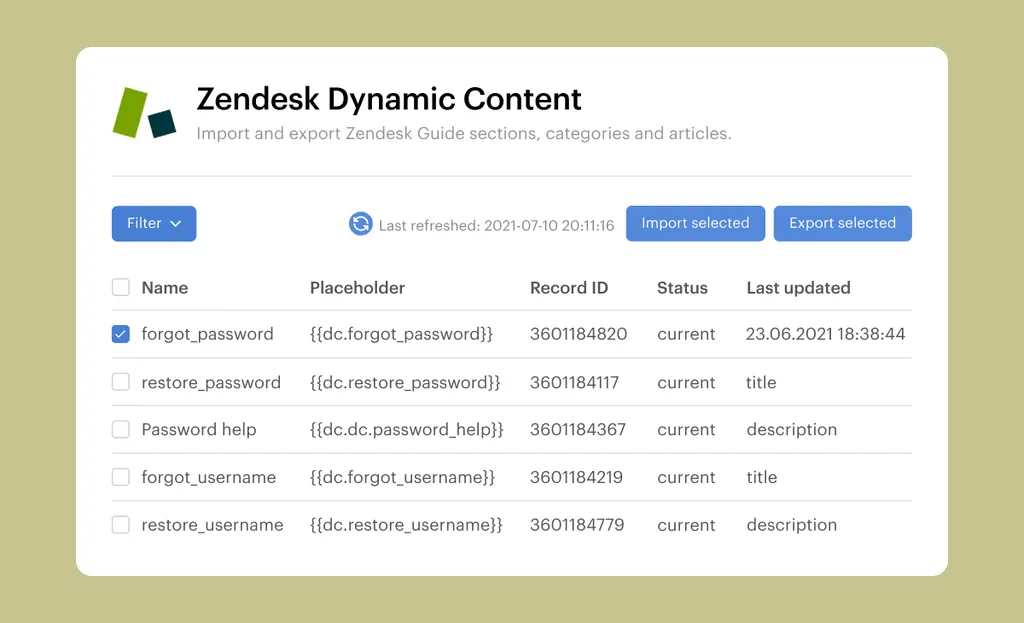
Task: Click the {{dc.forgot_password}} placeholder text
Action: (401, 334)
